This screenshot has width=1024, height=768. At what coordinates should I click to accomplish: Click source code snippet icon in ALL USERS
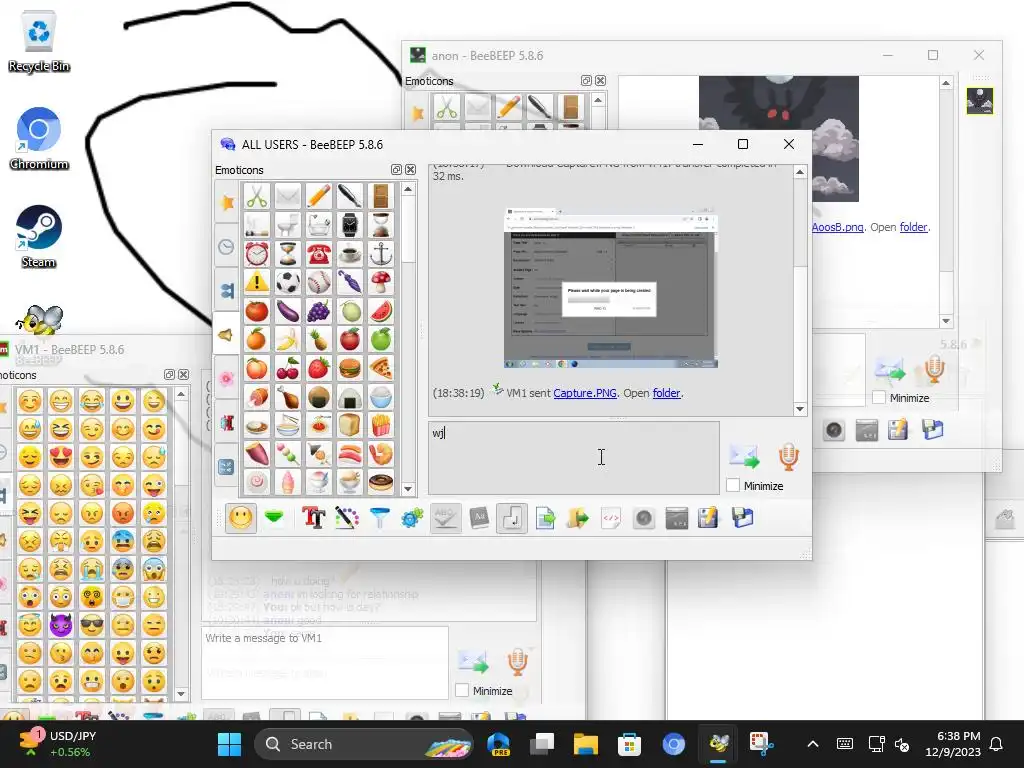tap(611, 519)
